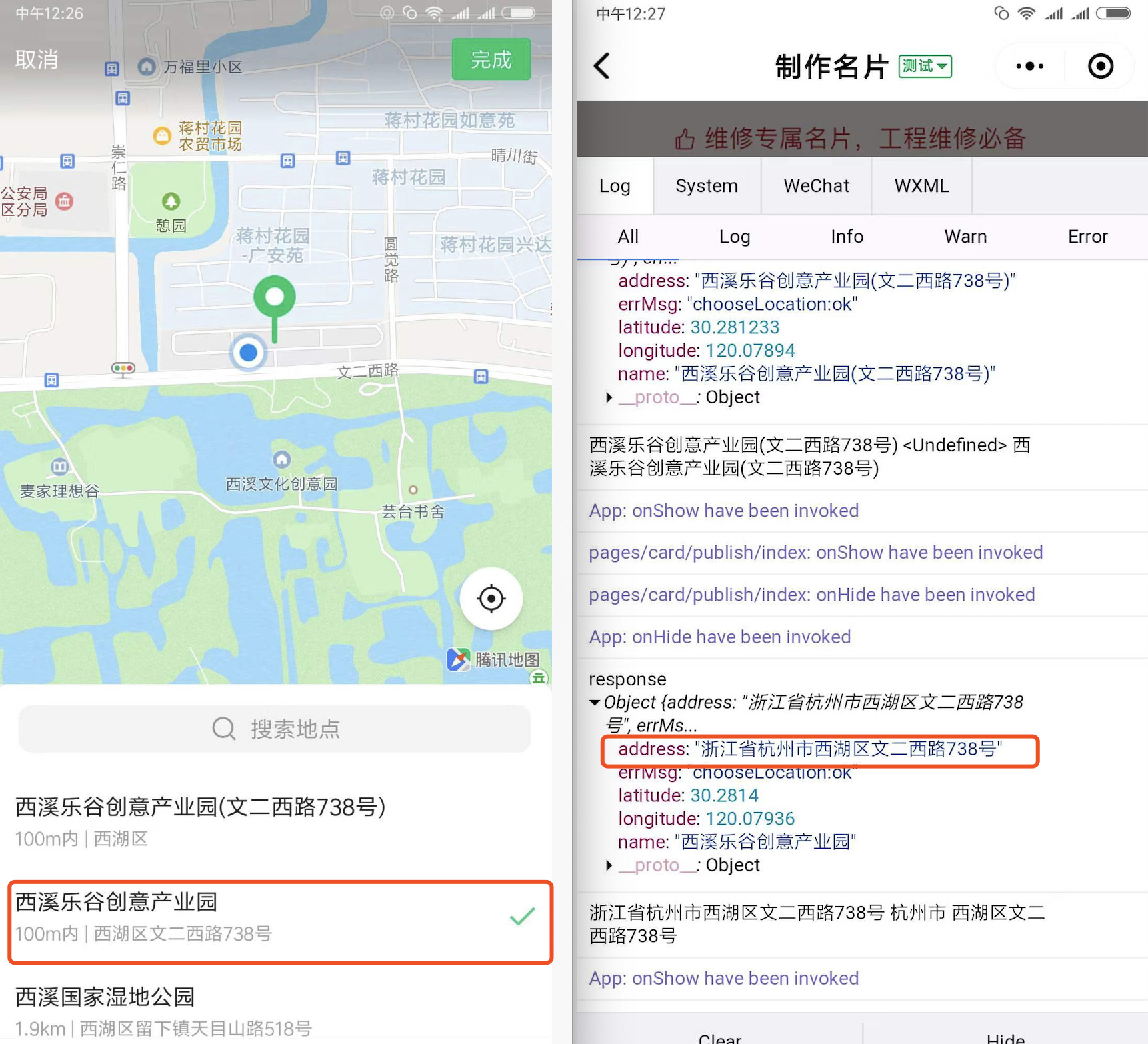Filter logs by Error level
1148x1044 pixels.
coord(1087,237)
